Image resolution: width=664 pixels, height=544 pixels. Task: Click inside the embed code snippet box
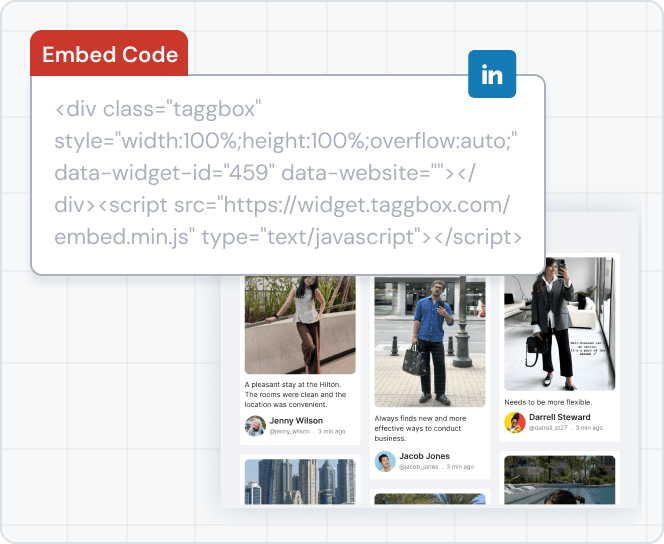point(288,174)
